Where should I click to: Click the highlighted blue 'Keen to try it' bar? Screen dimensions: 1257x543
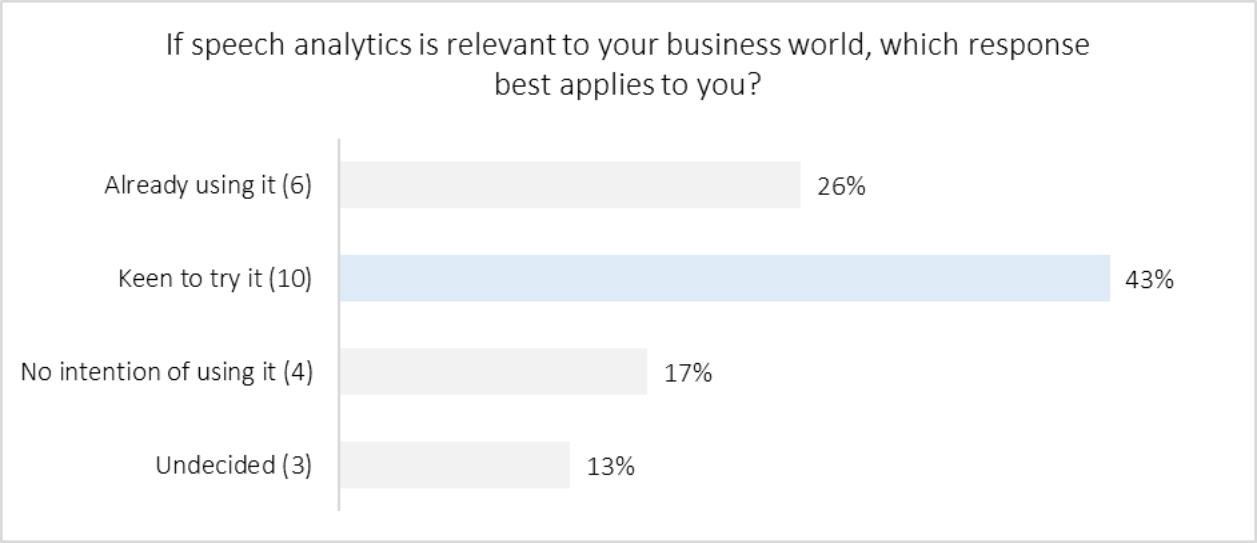click(x=724, y=278)
